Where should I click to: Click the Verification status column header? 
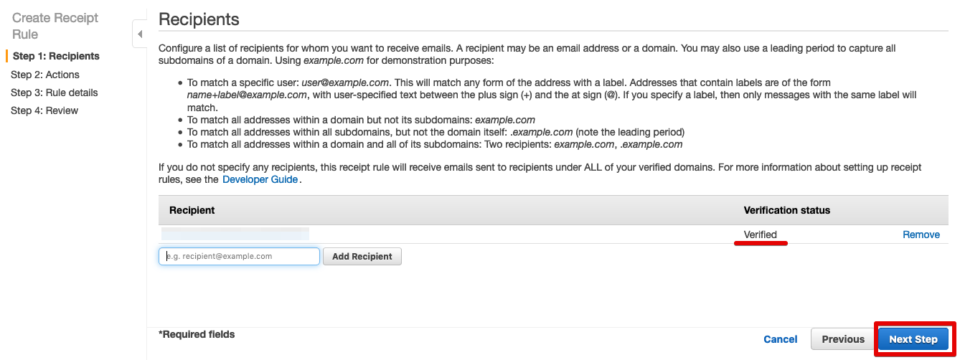point(787,210)
